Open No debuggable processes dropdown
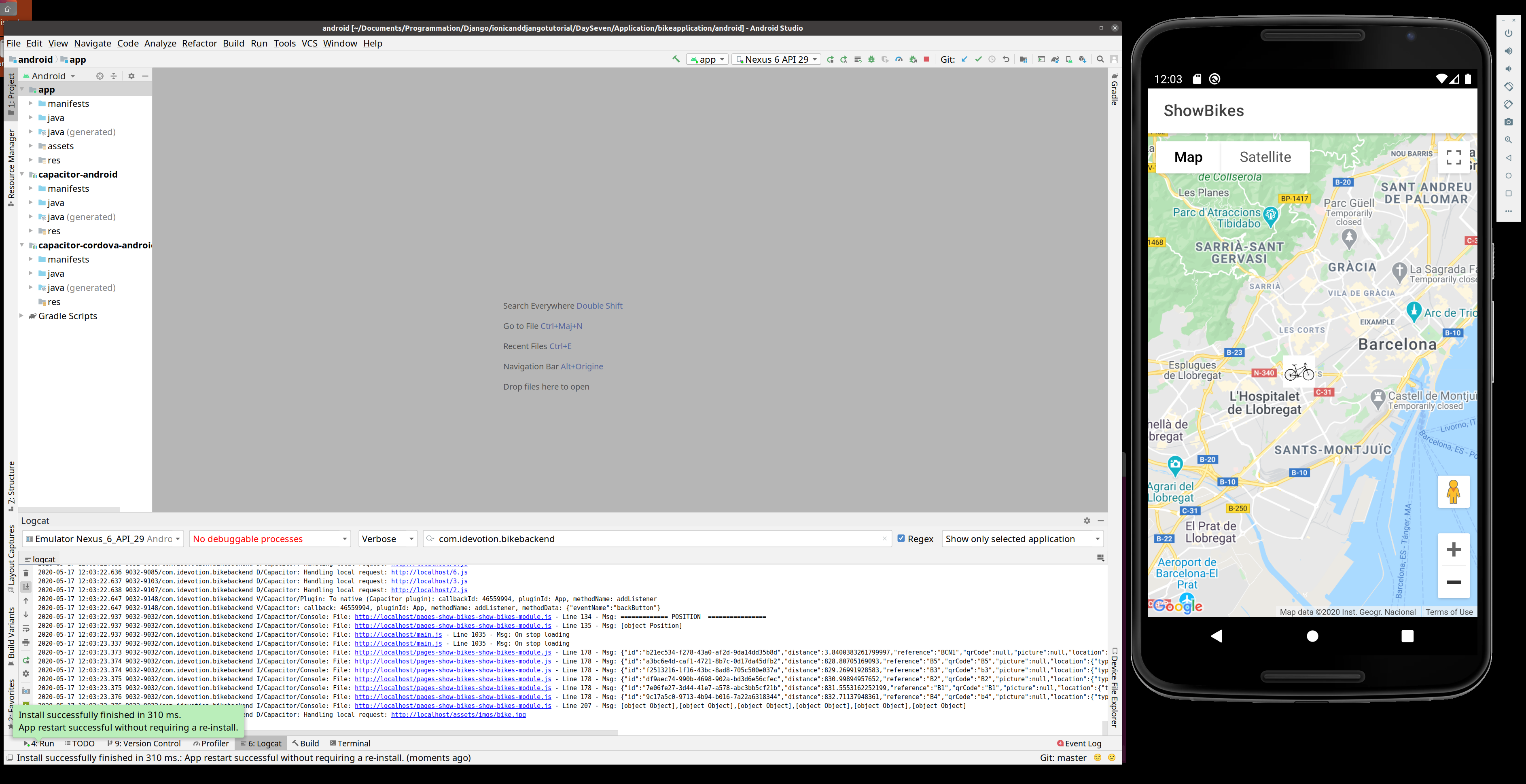 pos(269,539)
